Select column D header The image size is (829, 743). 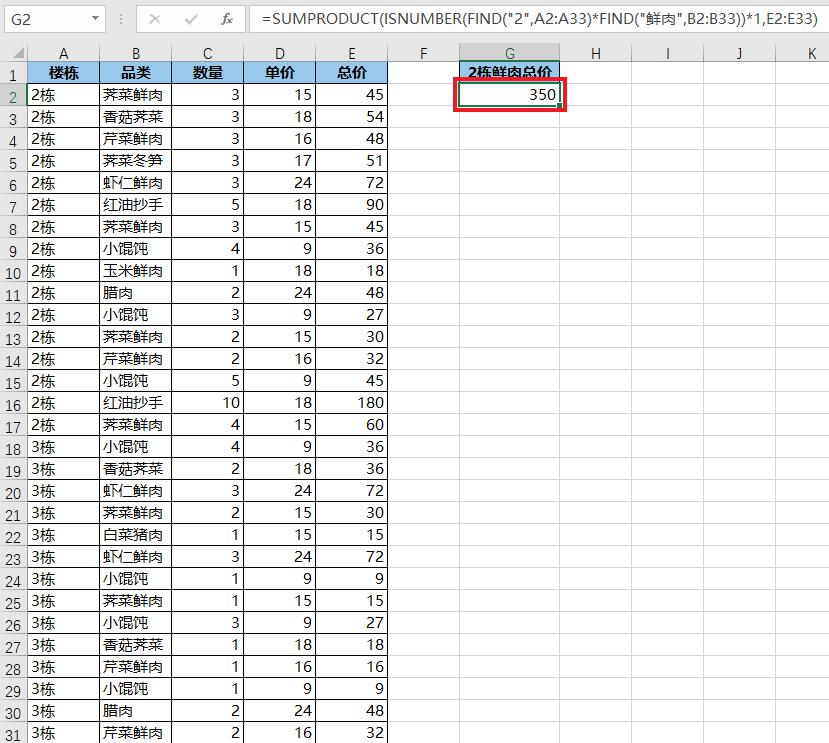click(280, 53)
